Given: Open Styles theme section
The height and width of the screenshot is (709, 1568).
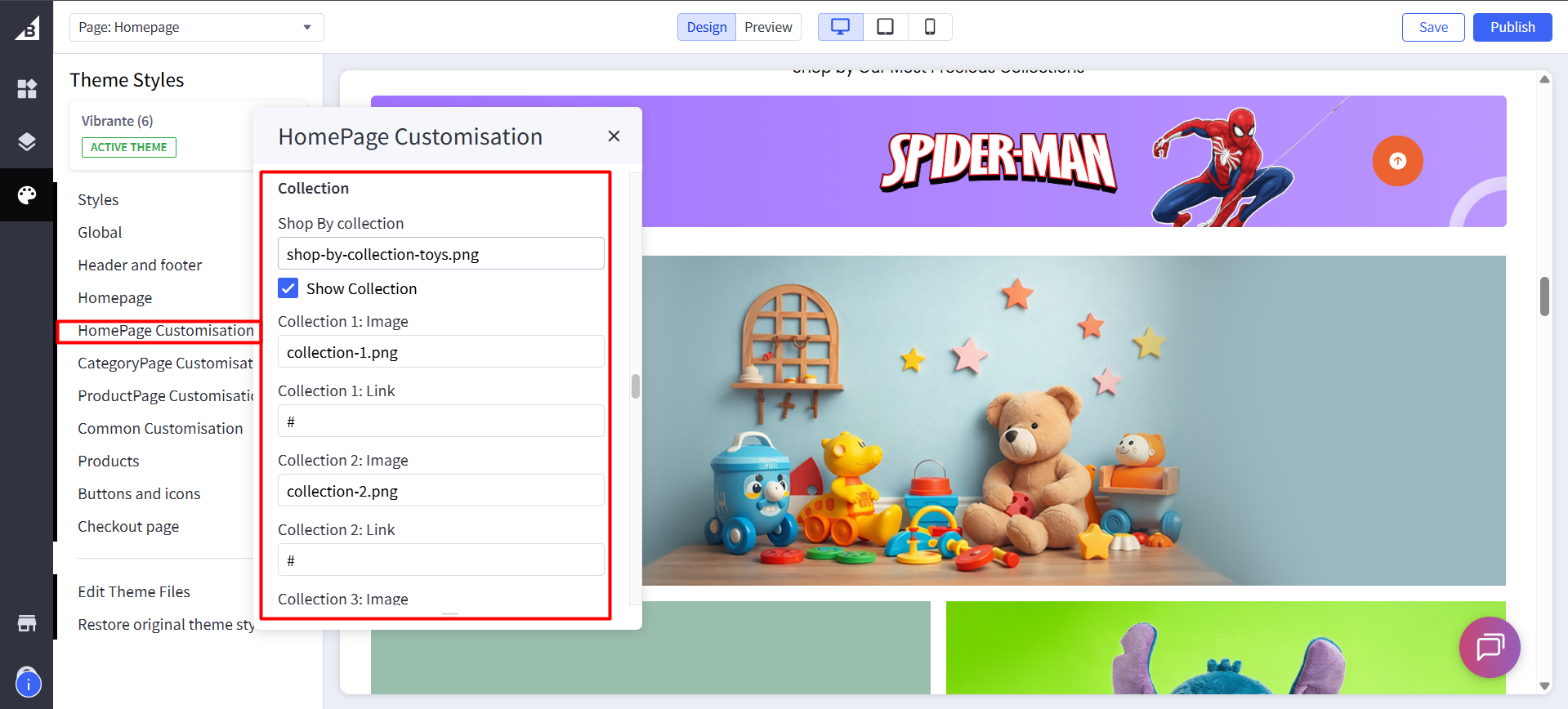Looking at the screenshot, I should click(x=98, y=200).
